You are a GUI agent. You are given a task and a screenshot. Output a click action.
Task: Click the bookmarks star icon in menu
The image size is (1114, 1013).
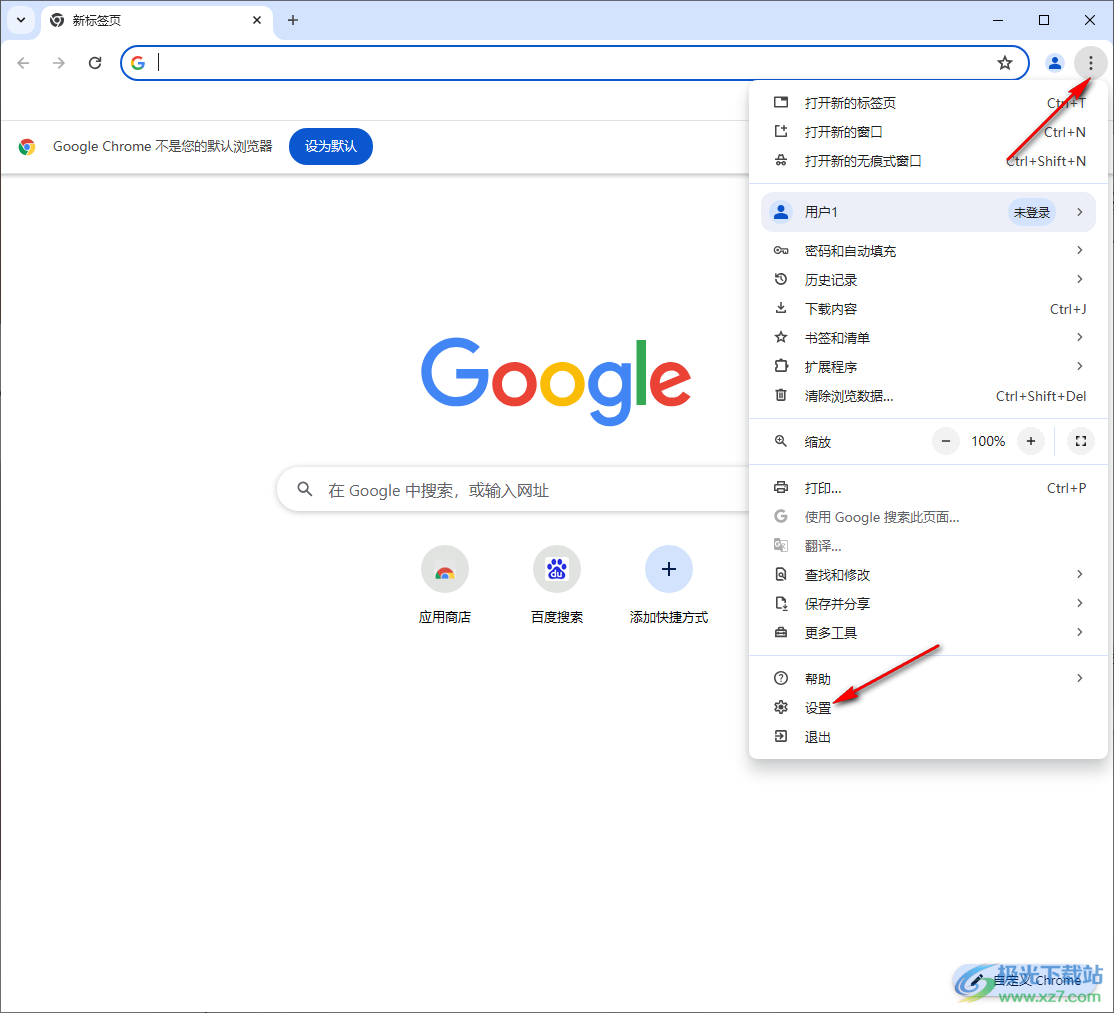point(781,337)
